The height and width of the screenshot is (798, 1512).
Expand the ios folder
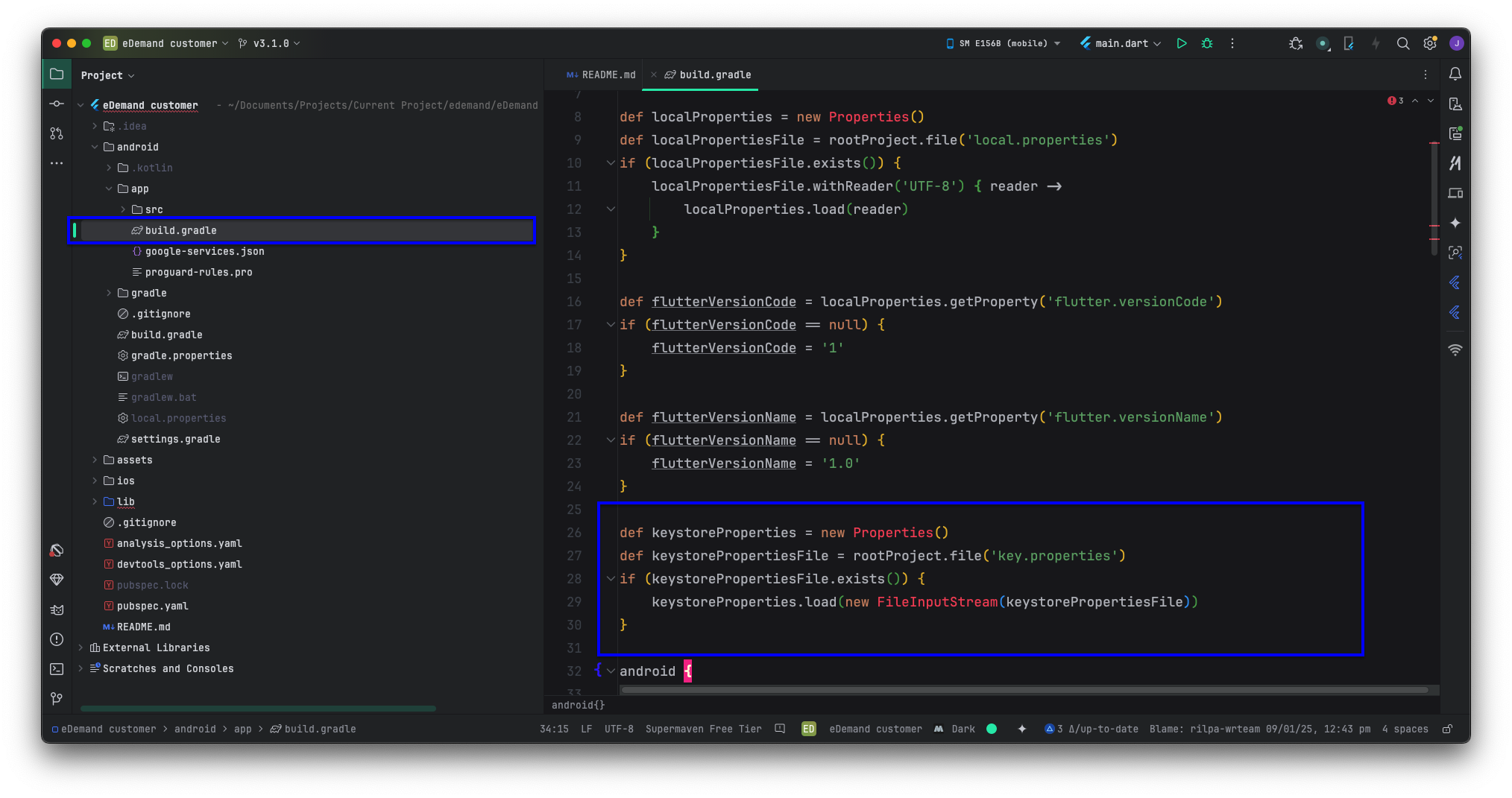click(95, 481)
